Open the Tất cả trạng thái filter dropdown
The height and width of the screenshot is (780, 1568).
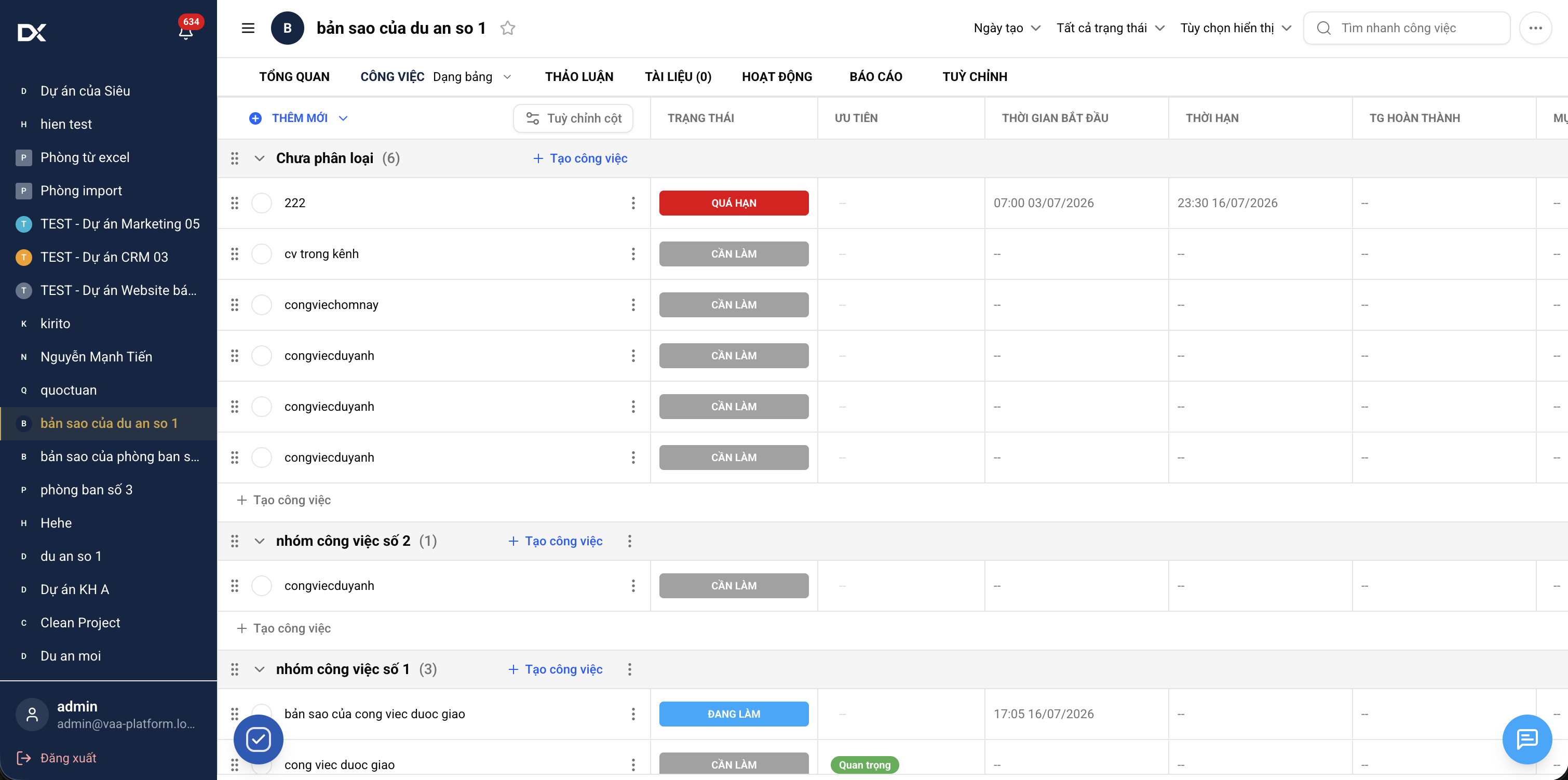tap(1110, 28)
